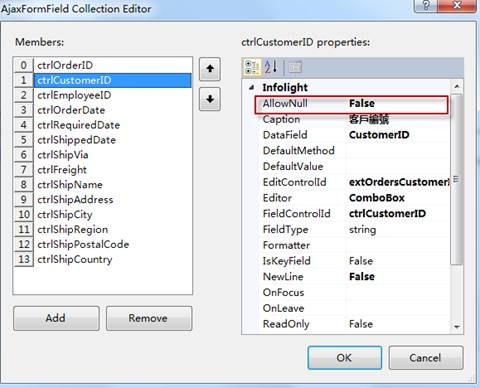Image resolution: width=480 pixels, height=388 pixels.
Task: Select member ctrlShipAddress
Action: point(103,200)
